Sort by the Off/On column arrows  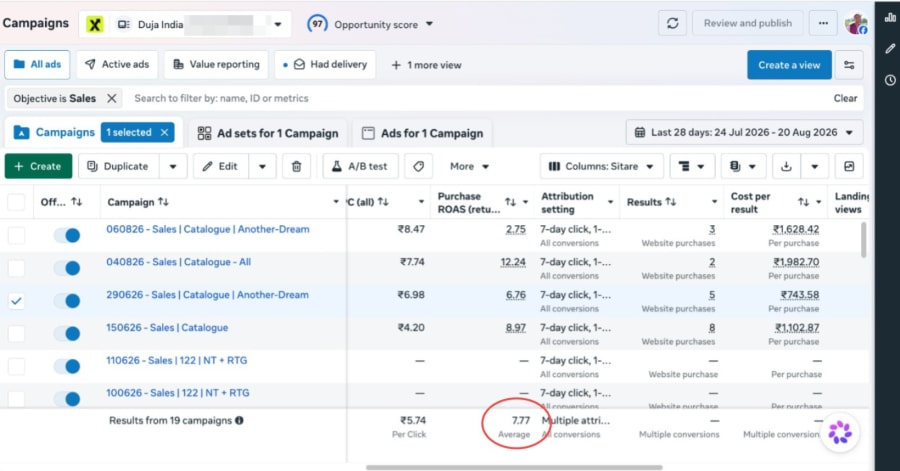(76, 202)
